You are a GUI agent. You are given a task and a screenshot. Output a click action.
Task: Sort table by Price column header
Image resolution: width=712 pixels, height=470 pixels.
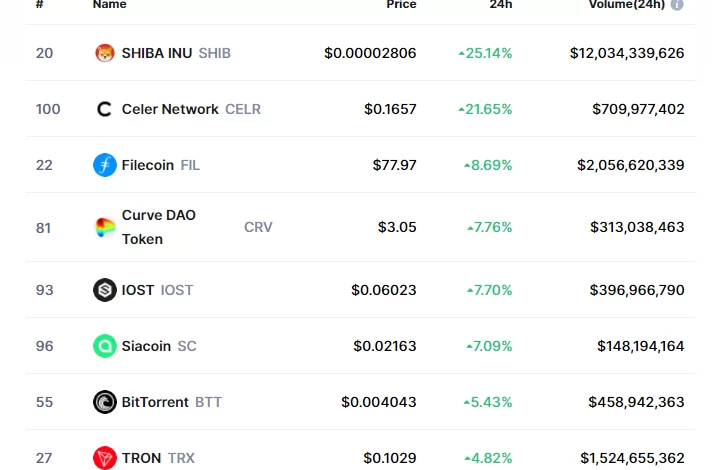pos(401,5)
